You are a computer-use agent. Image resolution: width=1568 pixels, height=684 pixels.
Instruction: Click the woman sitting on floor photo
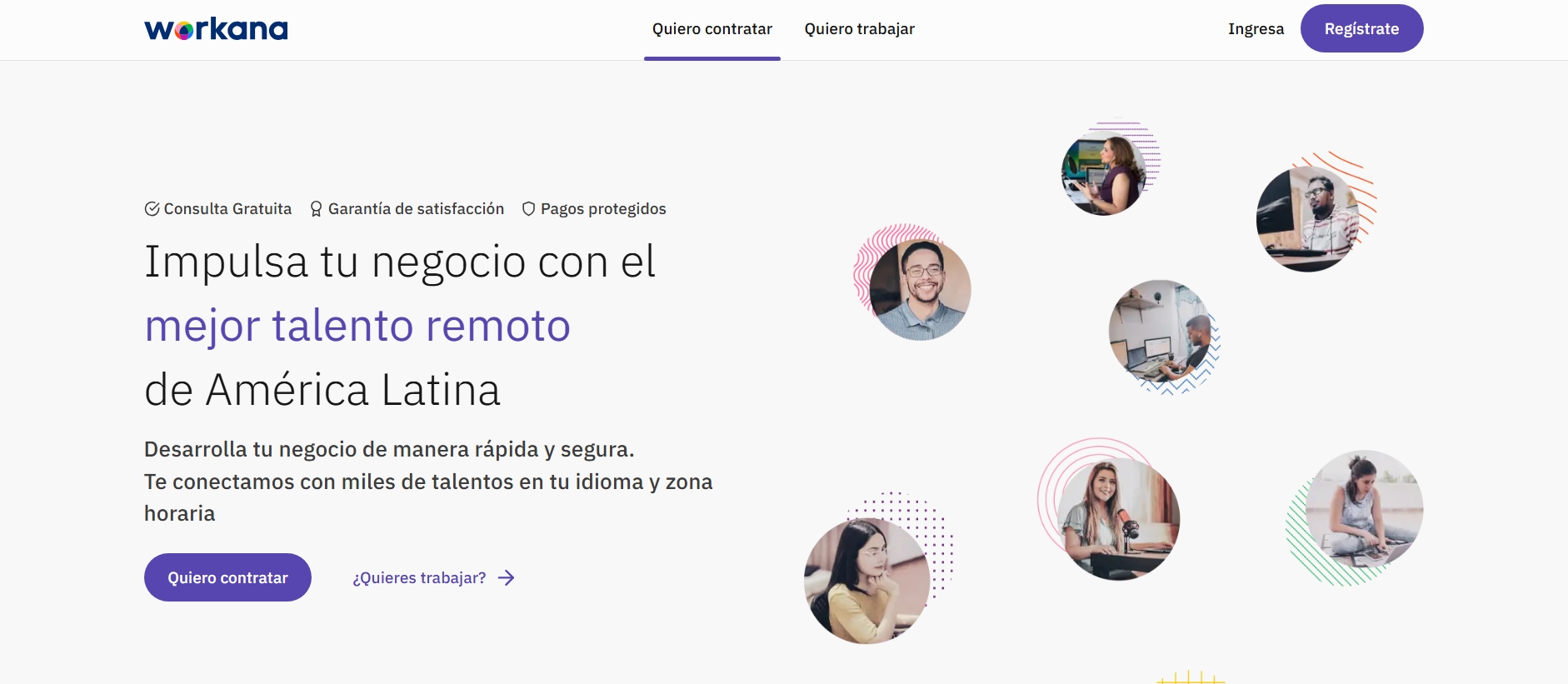pyautogui.click(x=1364, y=510)
